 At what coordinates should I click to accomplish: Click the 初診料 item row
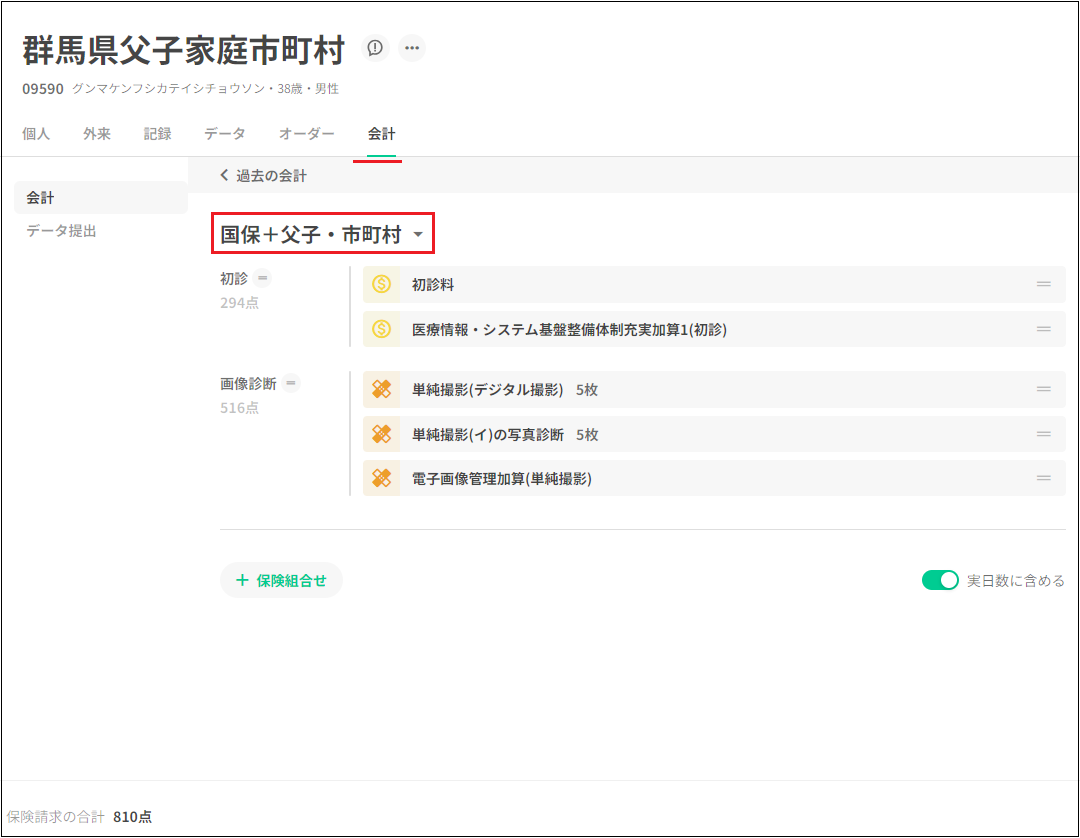[x=714, y=284]
